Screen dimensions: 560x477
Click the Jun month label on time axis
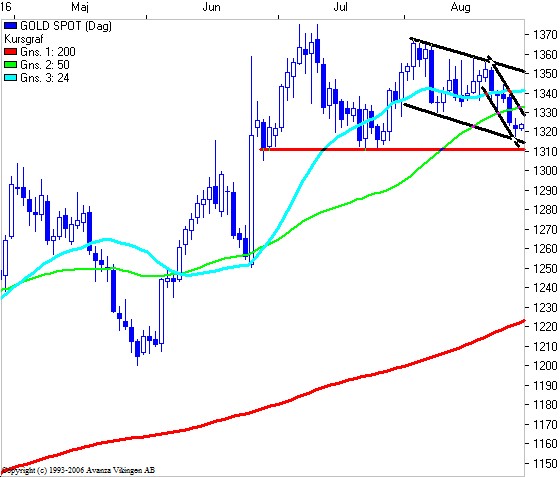click(x=211, y=7)
